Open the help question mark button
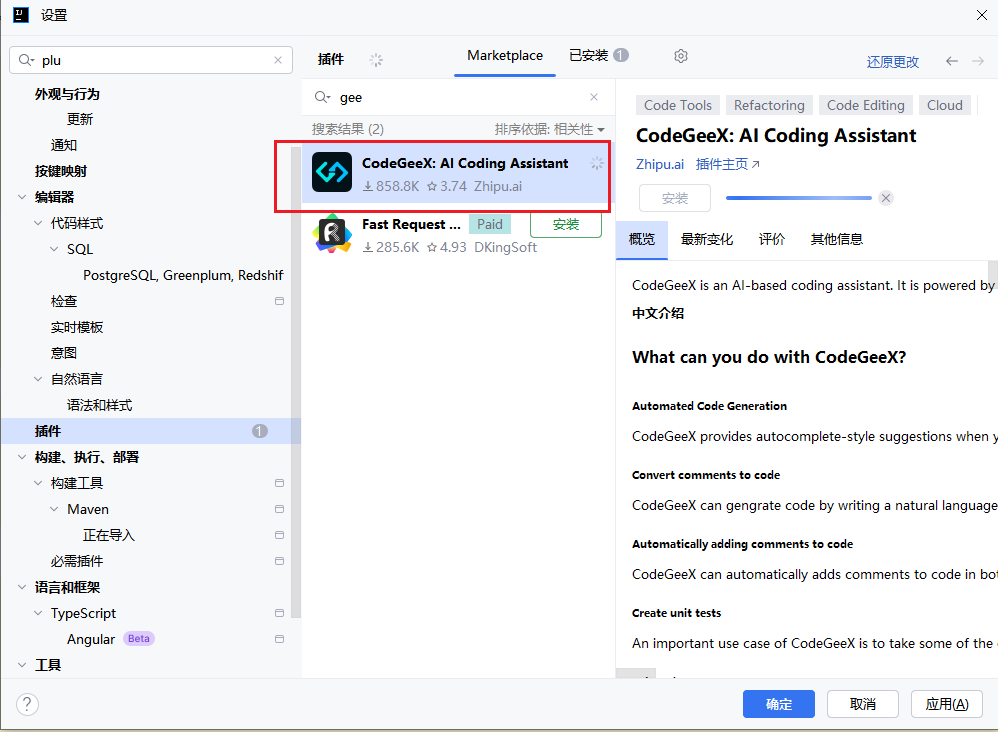The height and width of the screenshot is (732, 998). [x=27, y=704]
